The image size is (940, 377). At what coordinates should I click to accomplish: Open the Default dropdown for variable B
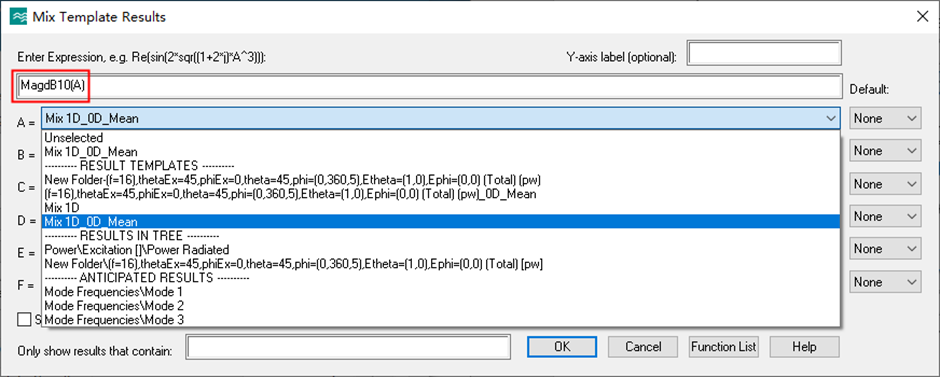point(885,151)
